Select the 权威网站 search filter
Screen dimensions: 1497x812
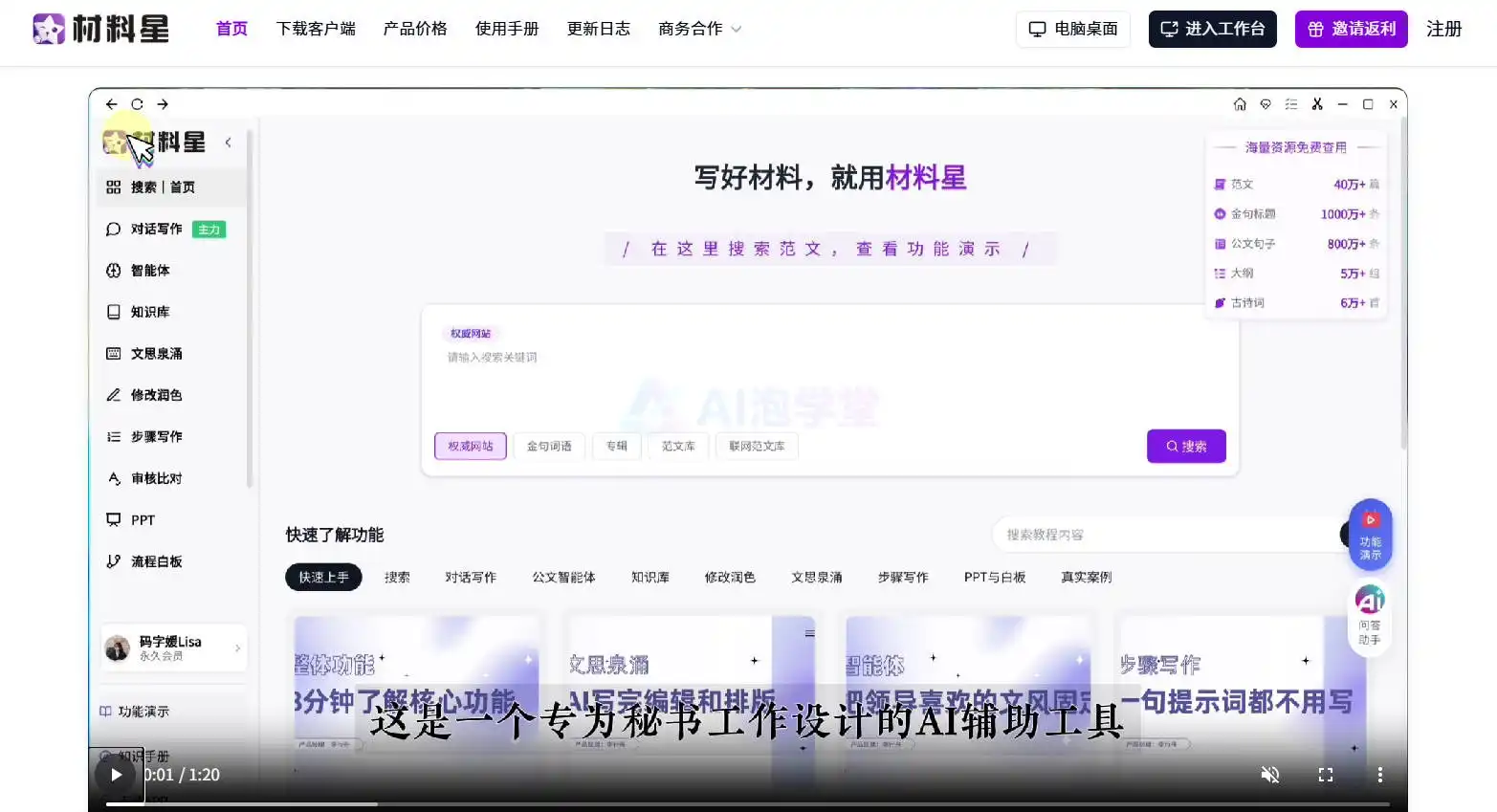coord(471,446)
